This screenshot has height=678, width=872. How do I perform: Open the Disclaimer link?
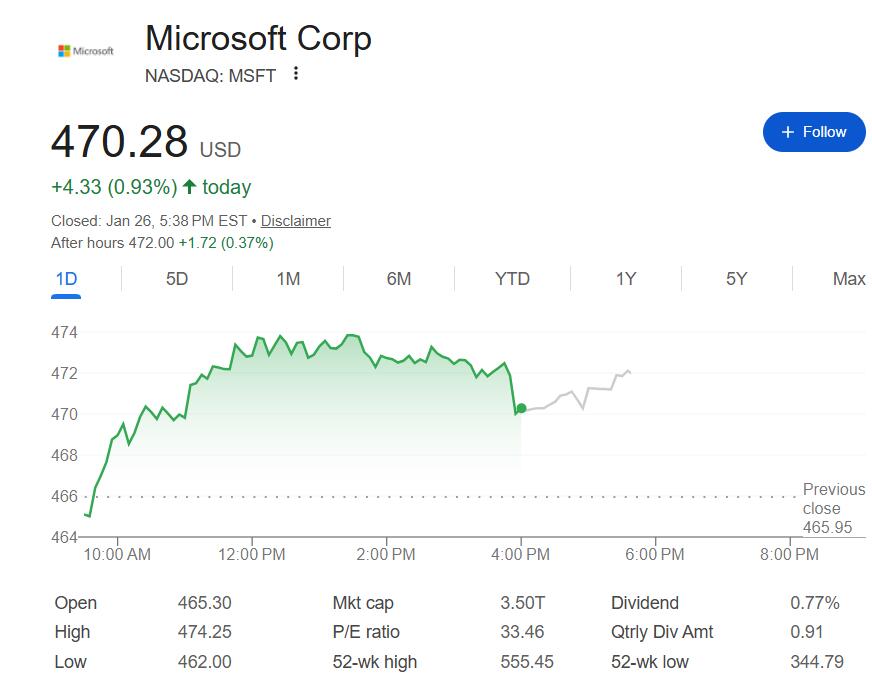295,221
